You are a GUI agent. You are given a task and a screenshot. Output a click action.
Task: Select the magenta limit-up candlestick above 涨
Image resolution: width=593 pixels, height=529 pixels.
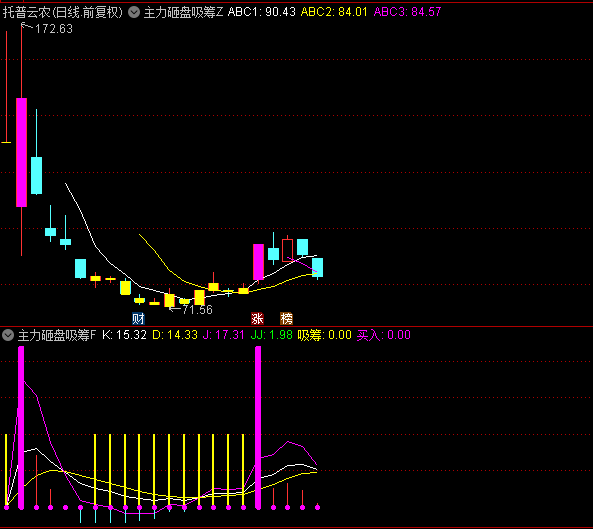(258, 262)
